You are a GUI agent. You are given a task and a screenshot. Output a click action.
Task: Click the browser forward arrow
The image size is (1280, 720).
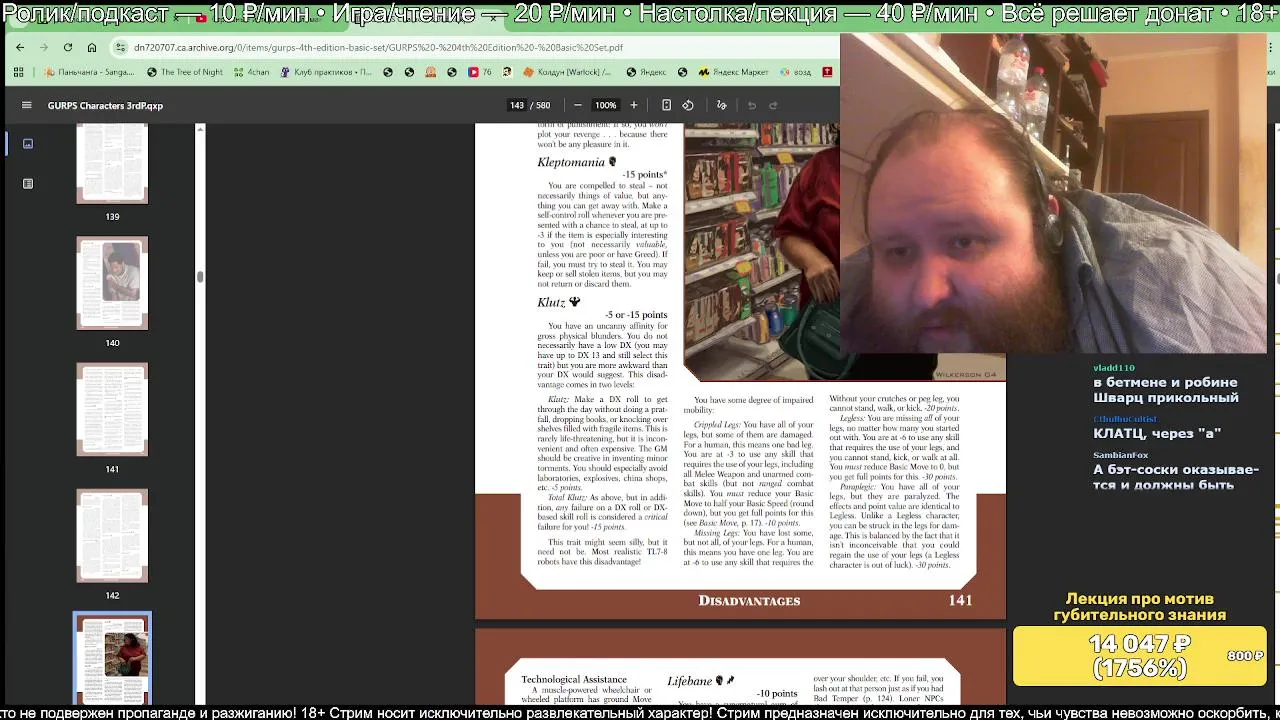[x=44, y=47]
